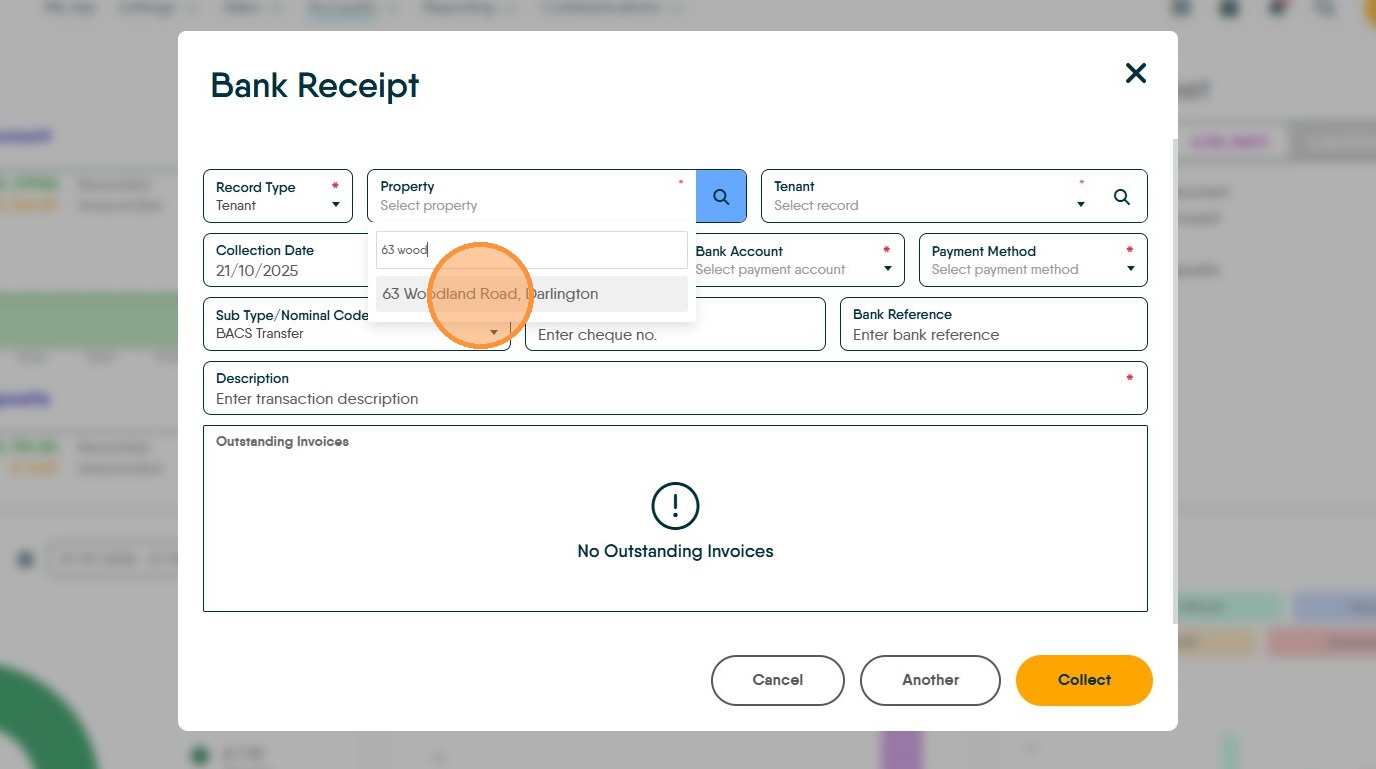Expand the Sub Type/Nominal Code dropdown
Viewport: 1376px width, 769px height.
[357, 324]
